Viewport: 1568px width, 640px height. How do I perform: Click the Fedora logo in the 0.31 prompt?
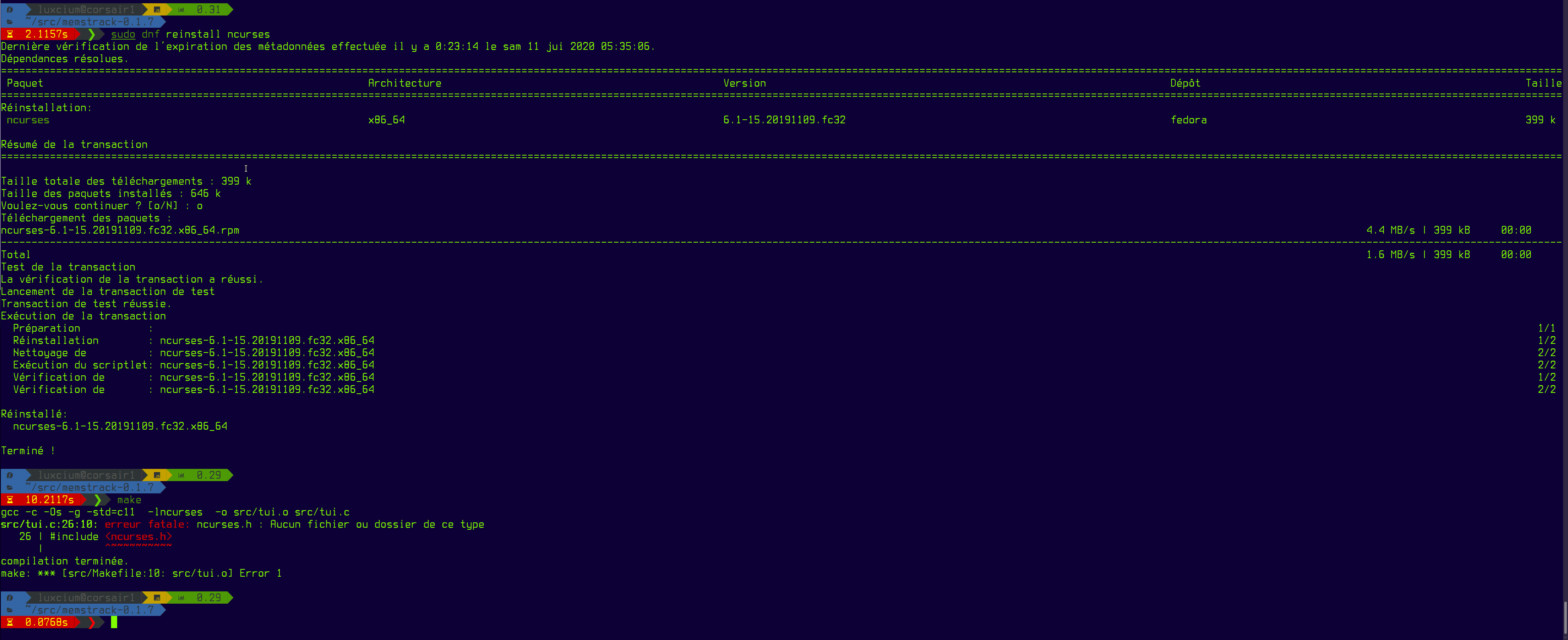[10, 10]
